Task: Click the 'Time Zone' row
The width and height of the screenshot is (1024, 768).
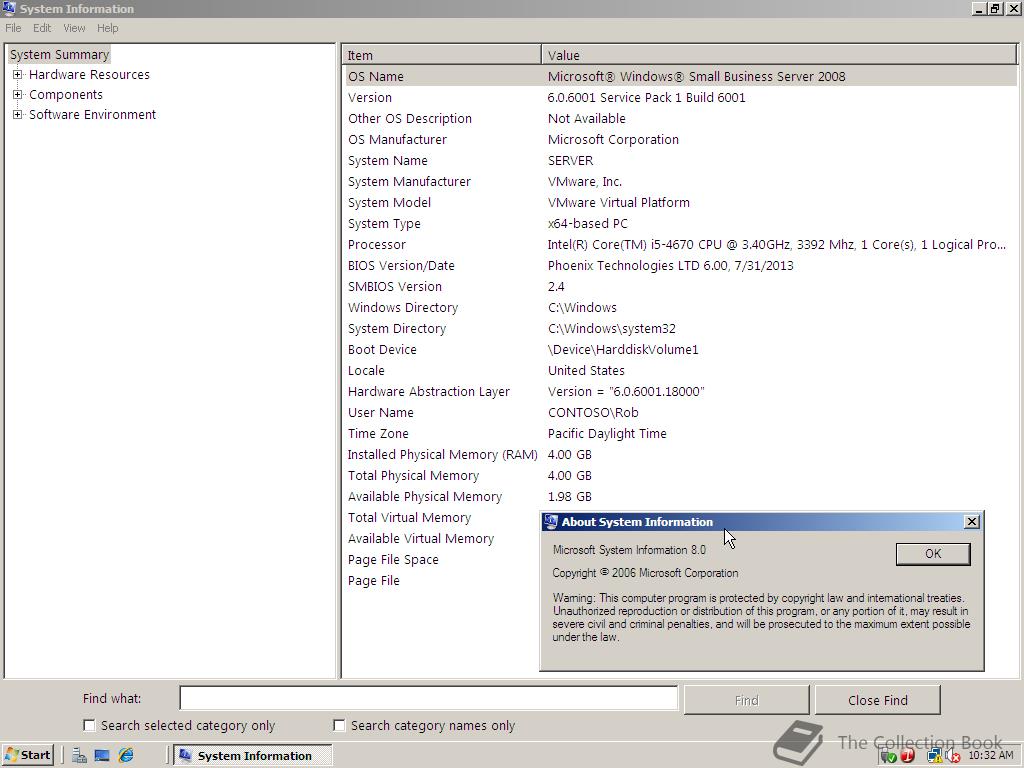Action: [x=680, y=434]
